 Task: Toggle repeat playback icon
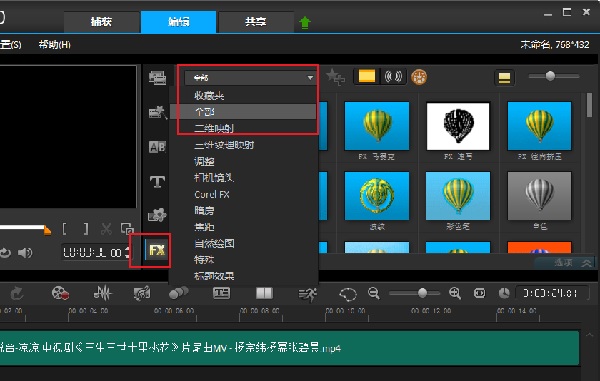click(x=5, y=253)
